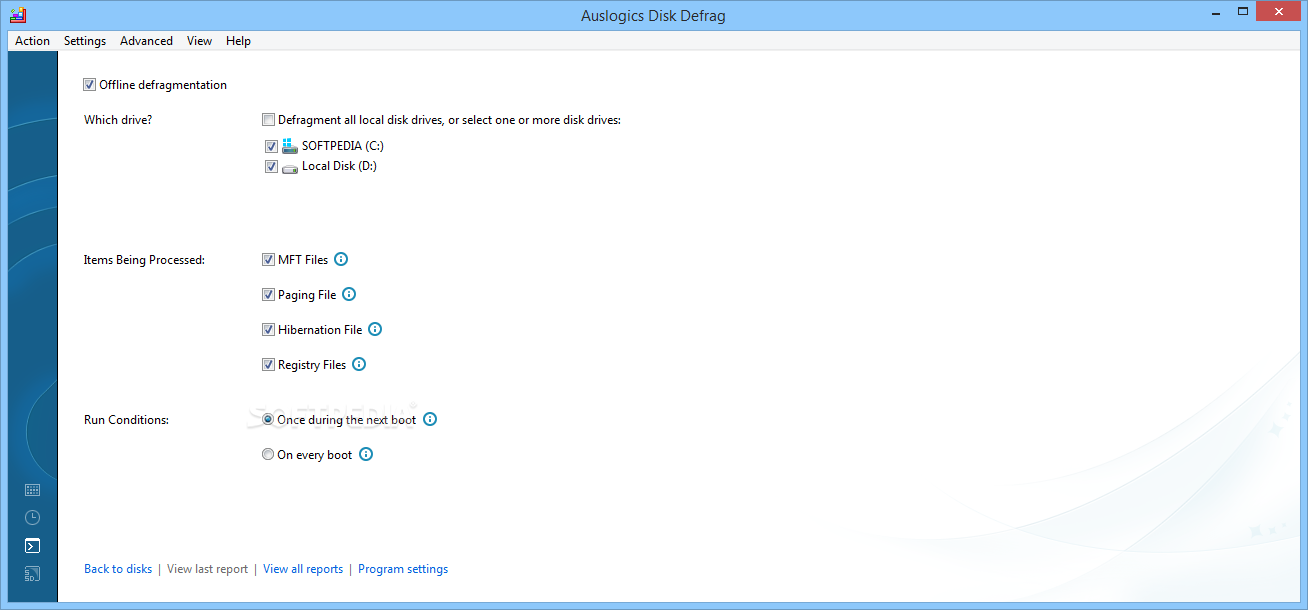The image size is (1308, 610).
Task: Open Program settings link
Action: pyautogui.click(x=403, y=569)
